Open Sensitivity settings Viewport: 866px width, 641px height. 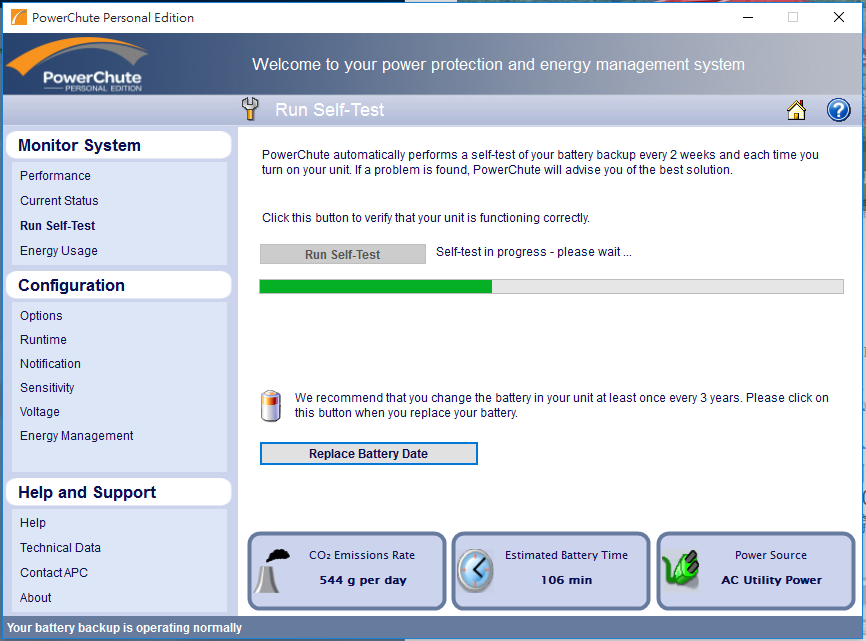click(47, 388)
